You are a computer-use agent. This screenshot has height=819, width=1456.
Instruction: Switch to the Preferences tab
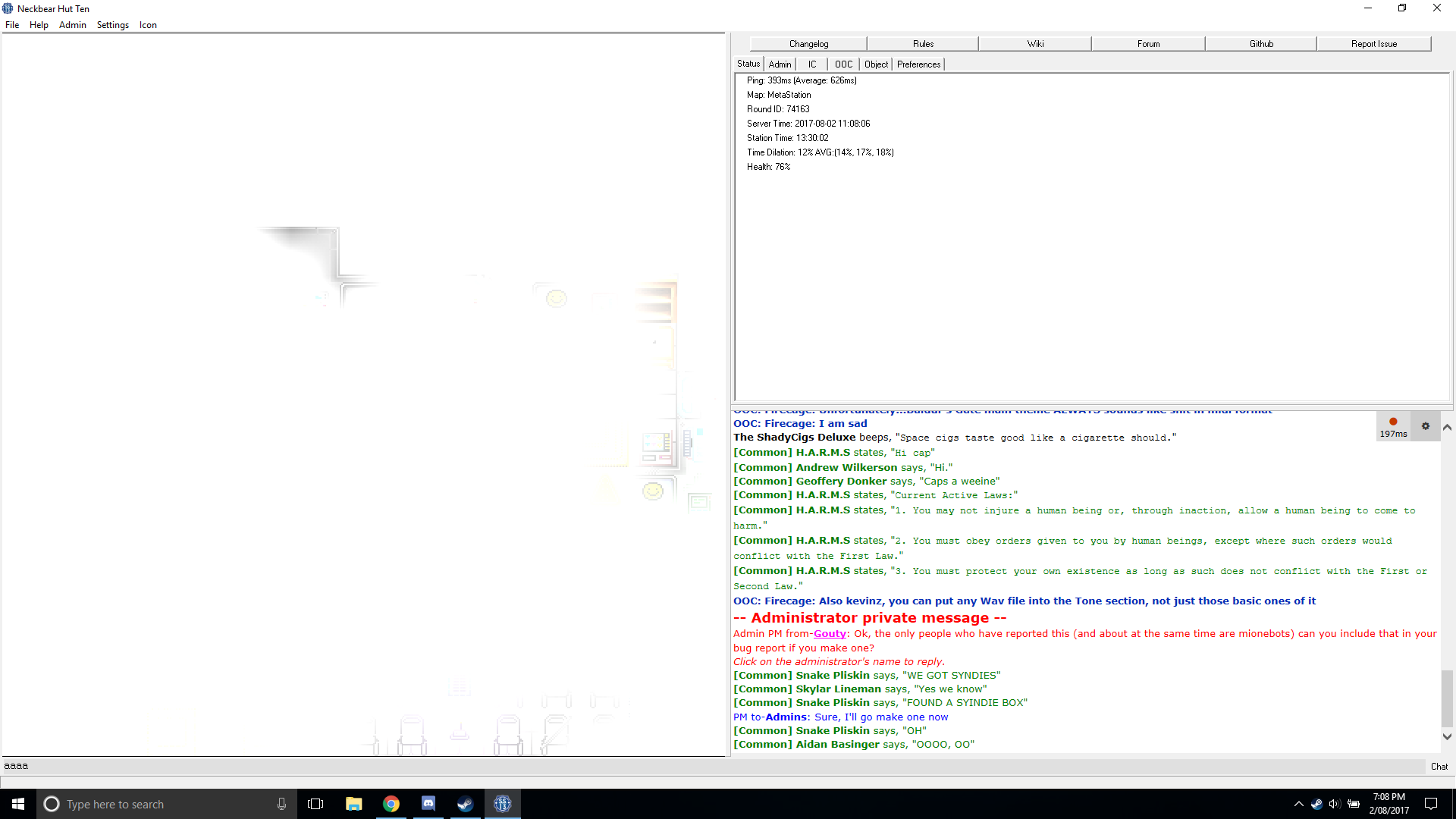click(918, 64)
